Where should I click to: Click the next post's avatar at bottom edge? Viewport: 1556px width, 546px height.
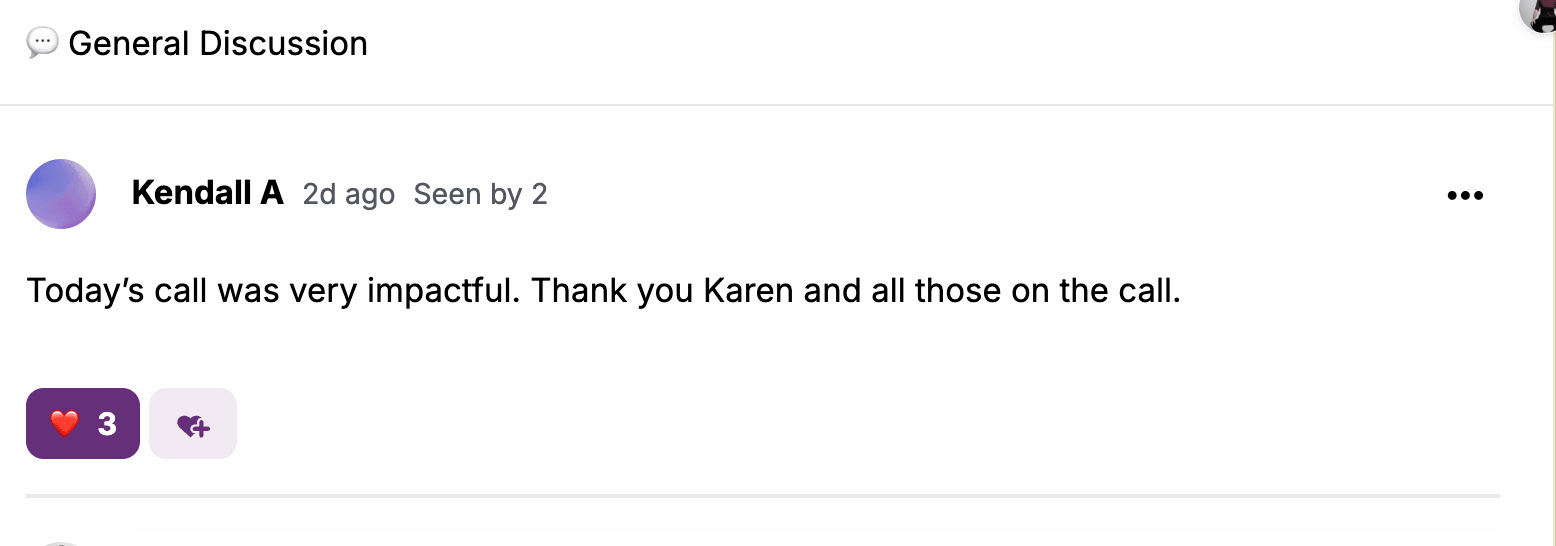click(61, 543)
